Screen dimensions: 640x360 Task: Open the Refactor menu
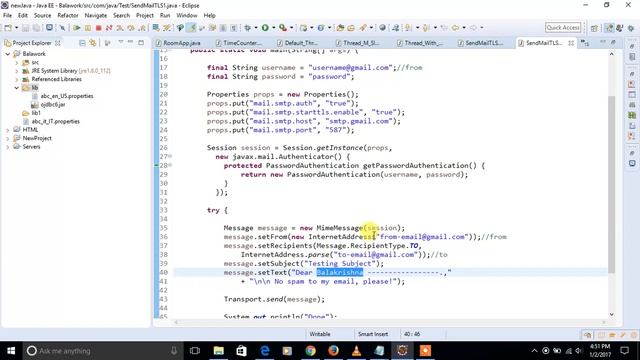tap(68, 16)
